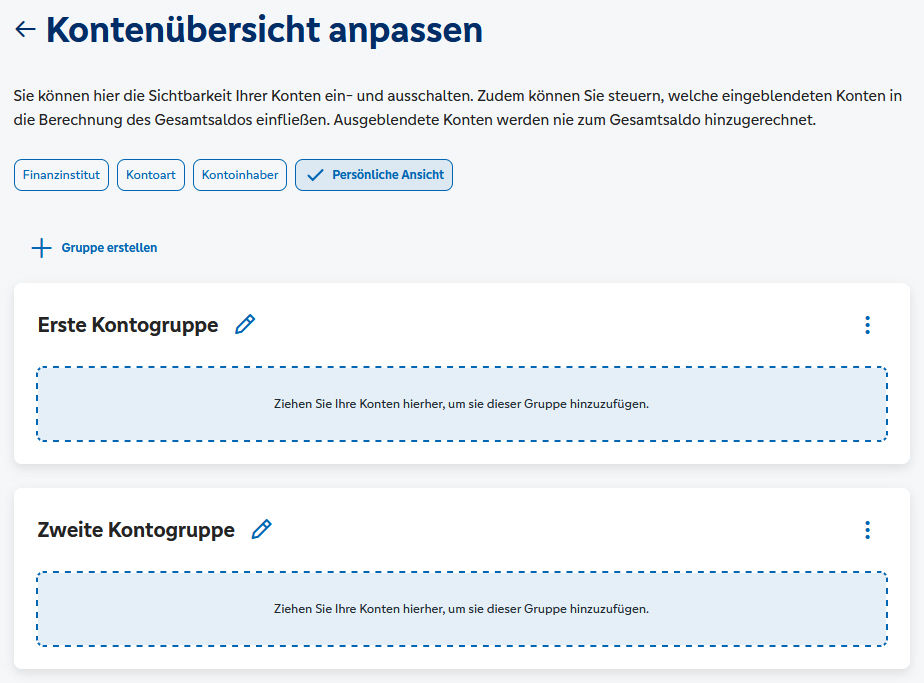924x683 pixels.
Task: Click the drop area in Zweite Kontogruppe
Action: pos(462,609)
